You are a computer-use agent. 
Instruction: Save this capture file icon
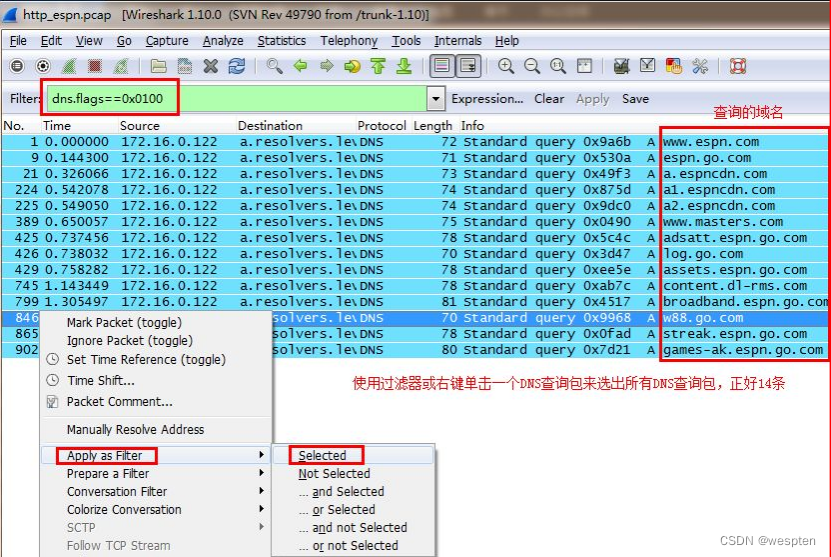184,66
